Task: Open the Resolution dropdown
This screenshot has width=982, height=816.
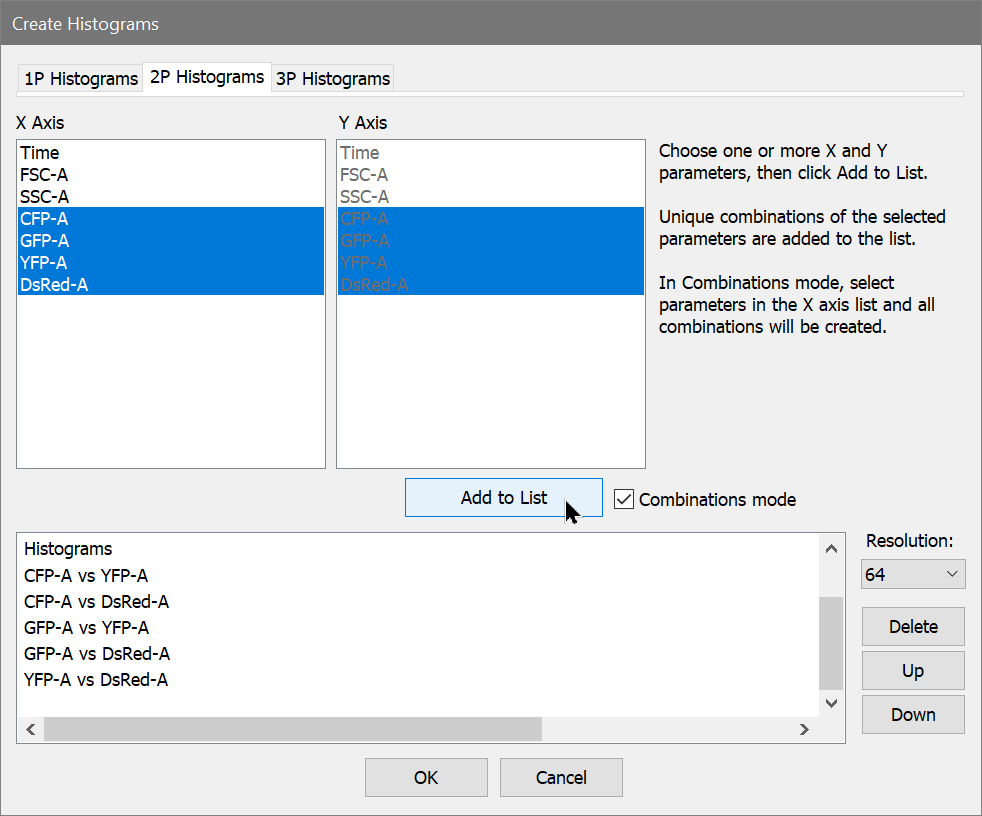Action: [912, 575]
